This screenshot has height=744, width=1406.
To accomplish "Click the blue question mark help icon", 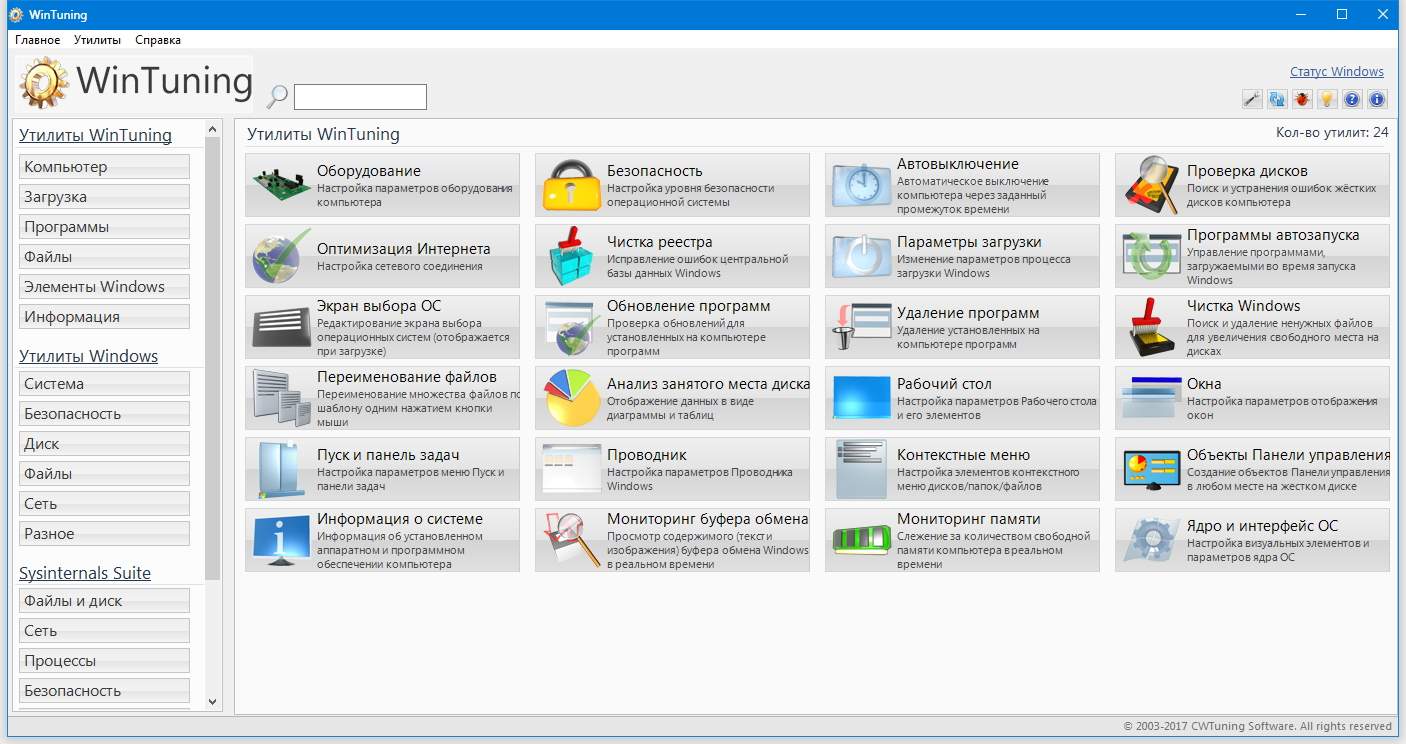I will 1352,99.
